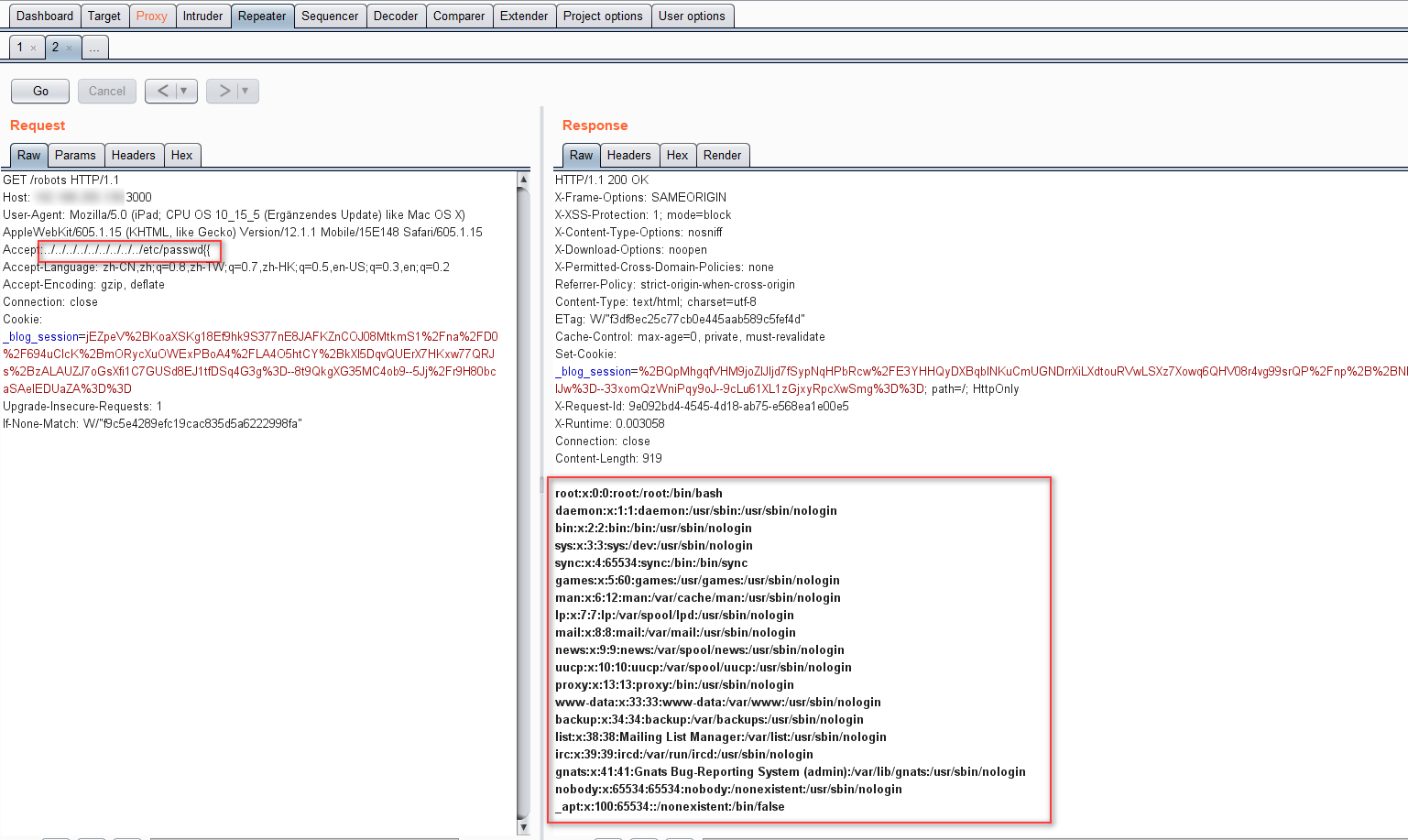This screenshot has height=840, width=1408.
Task: Open the '...' tab to add a Repeater tab
Action: (94, 46)
